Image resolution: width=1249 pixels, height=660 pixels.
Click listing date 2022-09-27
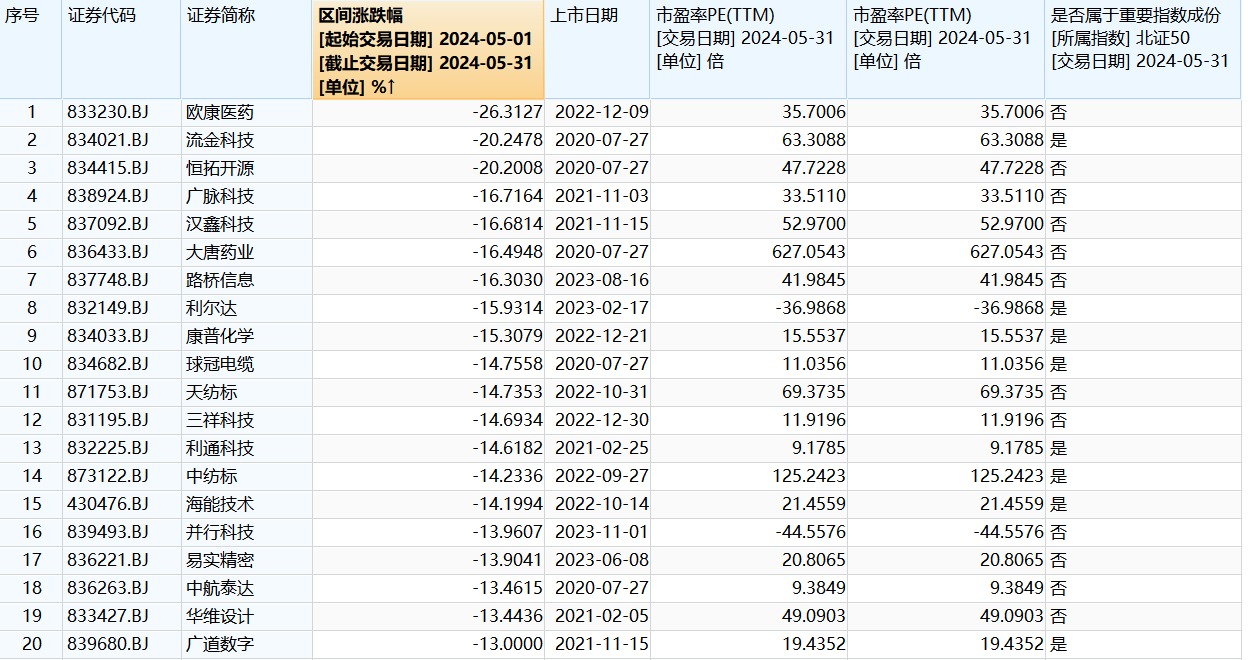[601, 476]
